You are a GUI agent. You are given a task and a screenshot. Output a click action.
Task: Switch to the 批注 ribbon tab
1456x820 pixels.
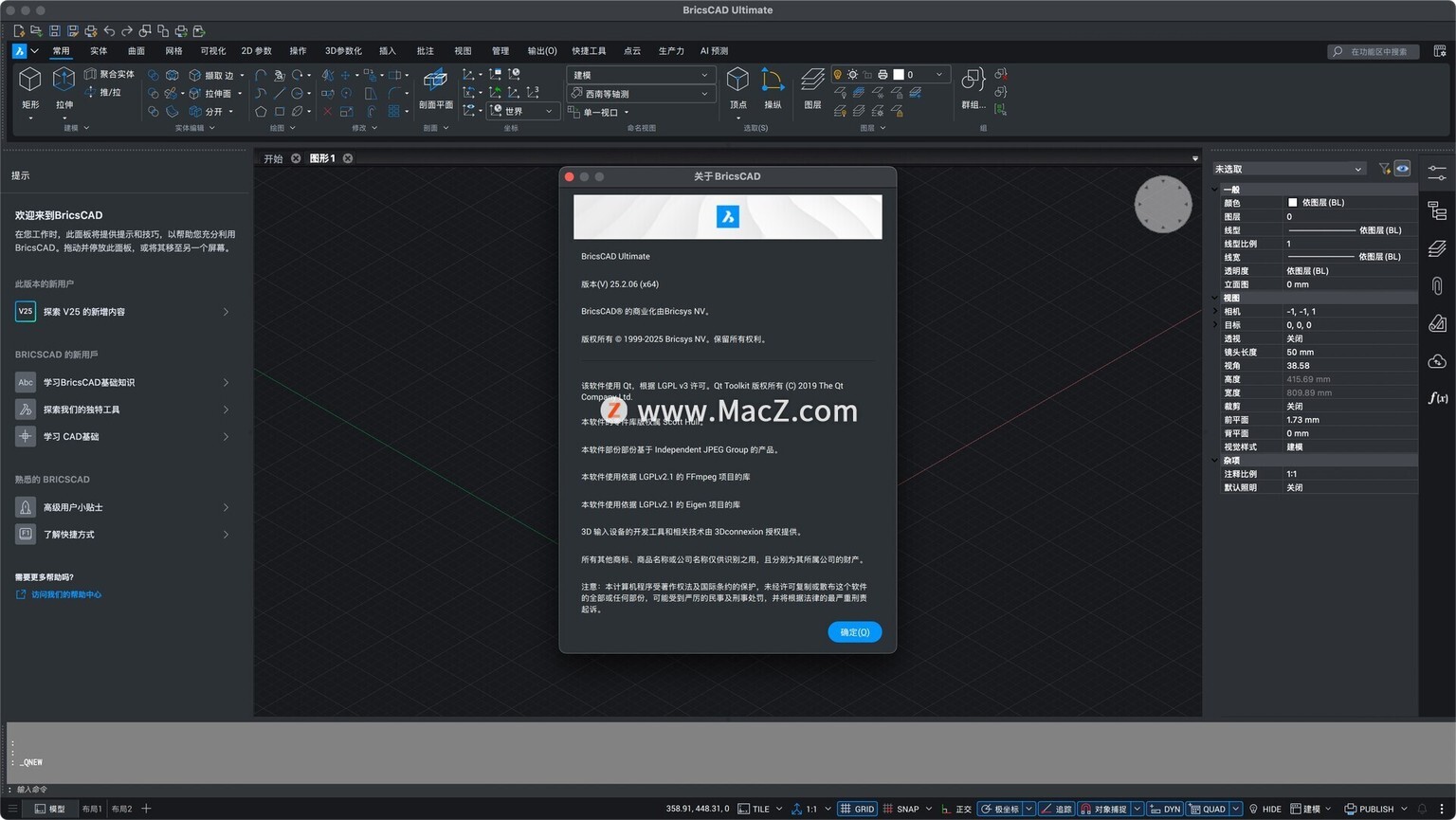coord(425,51)
